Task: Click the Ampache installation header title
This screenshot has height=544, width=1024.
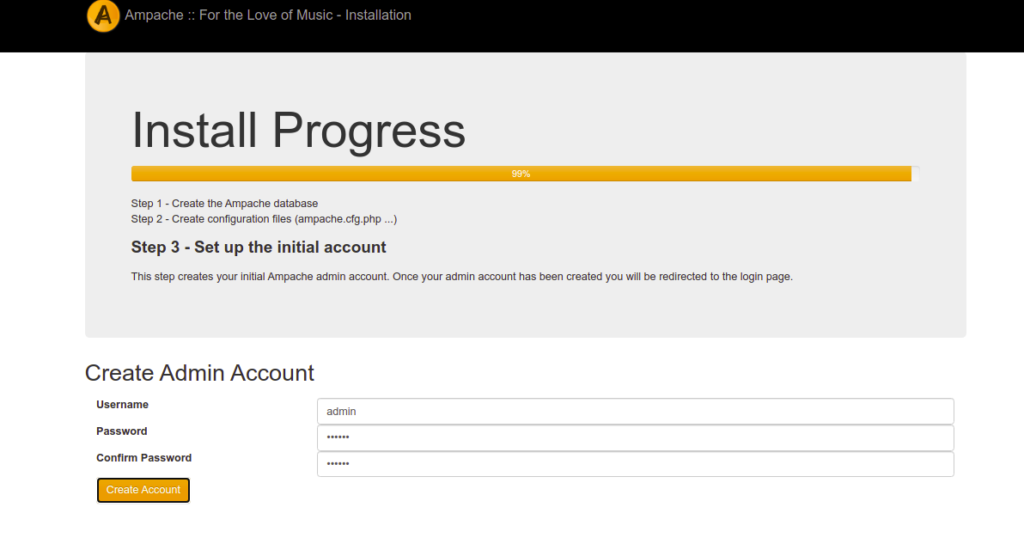Action: coord(268,15)
